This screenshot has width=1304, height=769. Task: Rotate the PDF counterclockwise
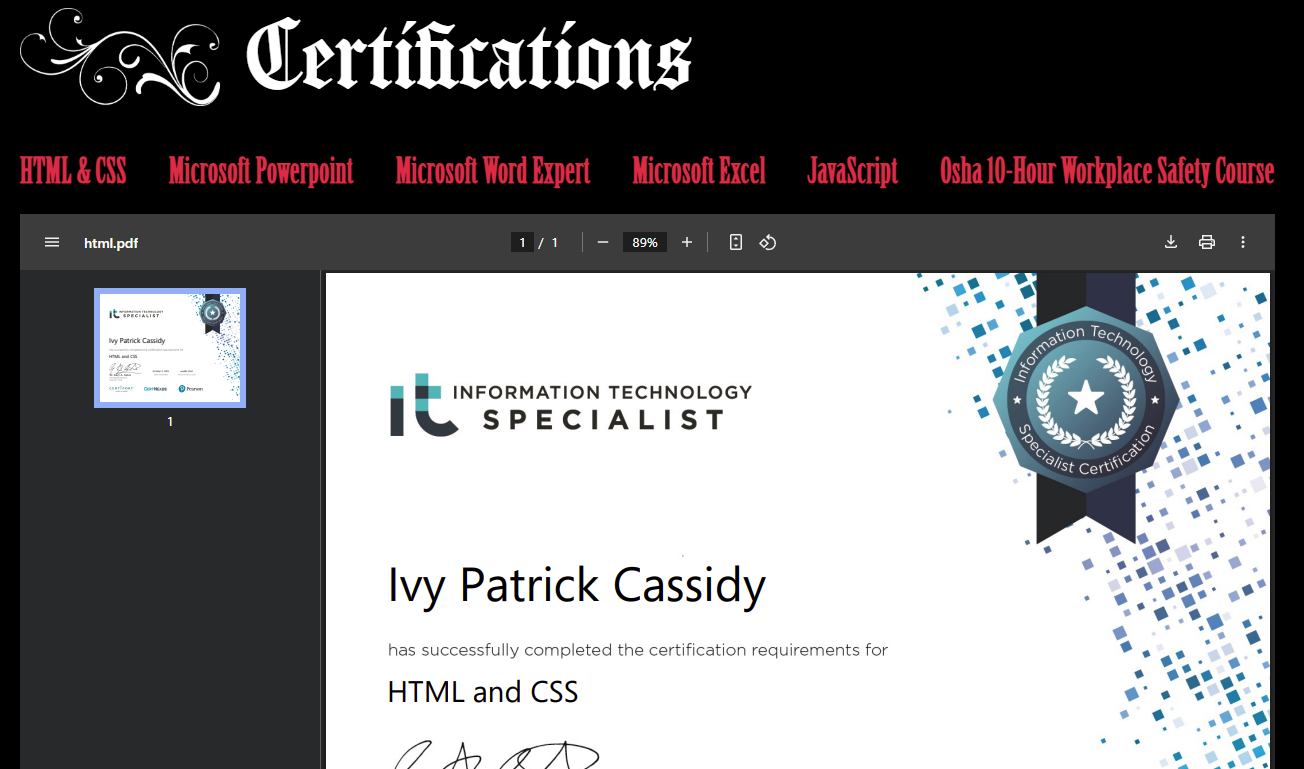pos(768,242)
